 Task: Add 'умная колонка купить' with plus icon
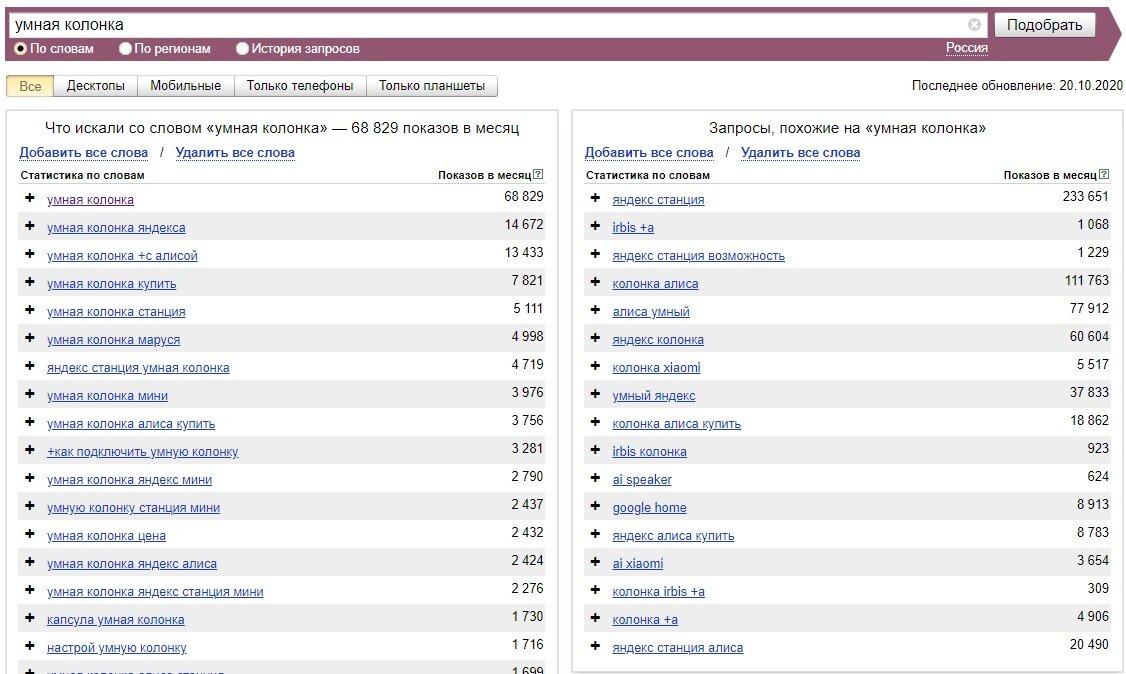point(29,282)
